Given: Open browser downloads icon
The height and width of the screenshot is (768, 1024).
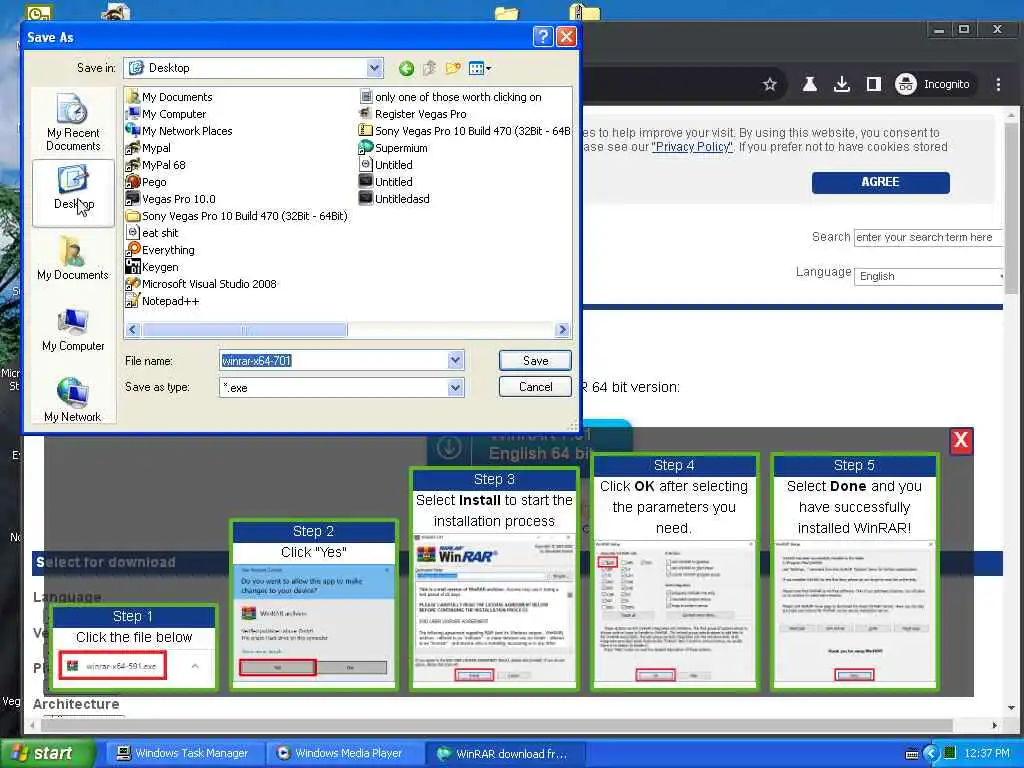Looking at the screenshot, I should pos(842,84).
